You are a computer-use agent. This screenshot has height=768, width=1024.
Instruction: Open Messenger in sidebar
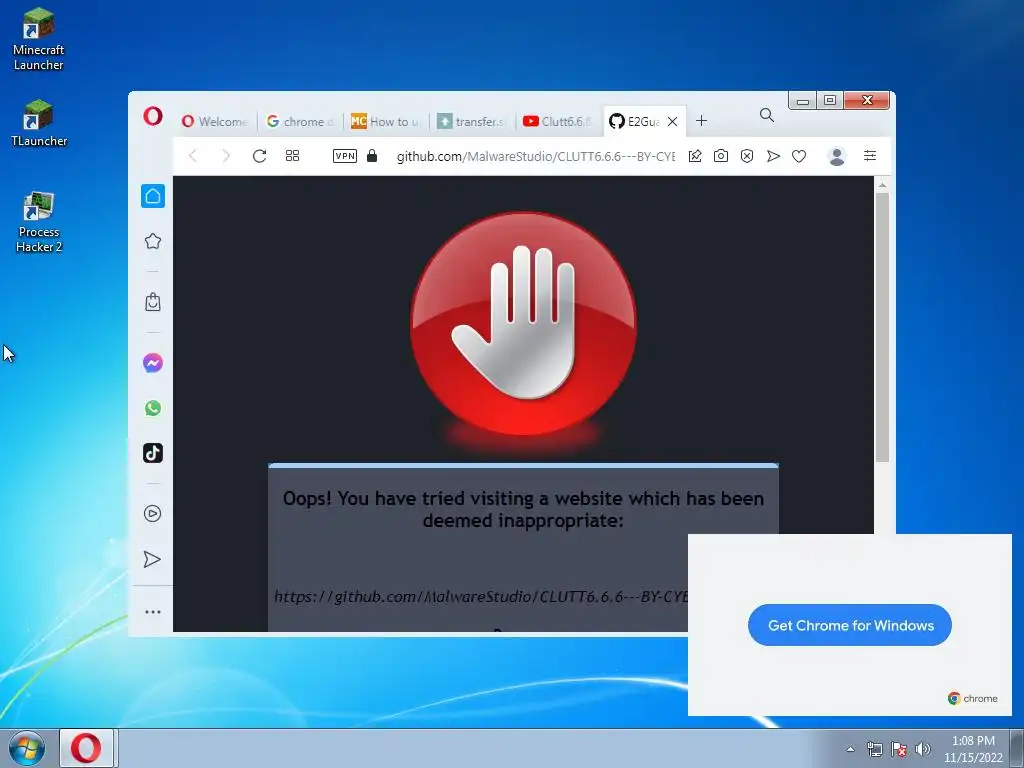coord(153,363)
